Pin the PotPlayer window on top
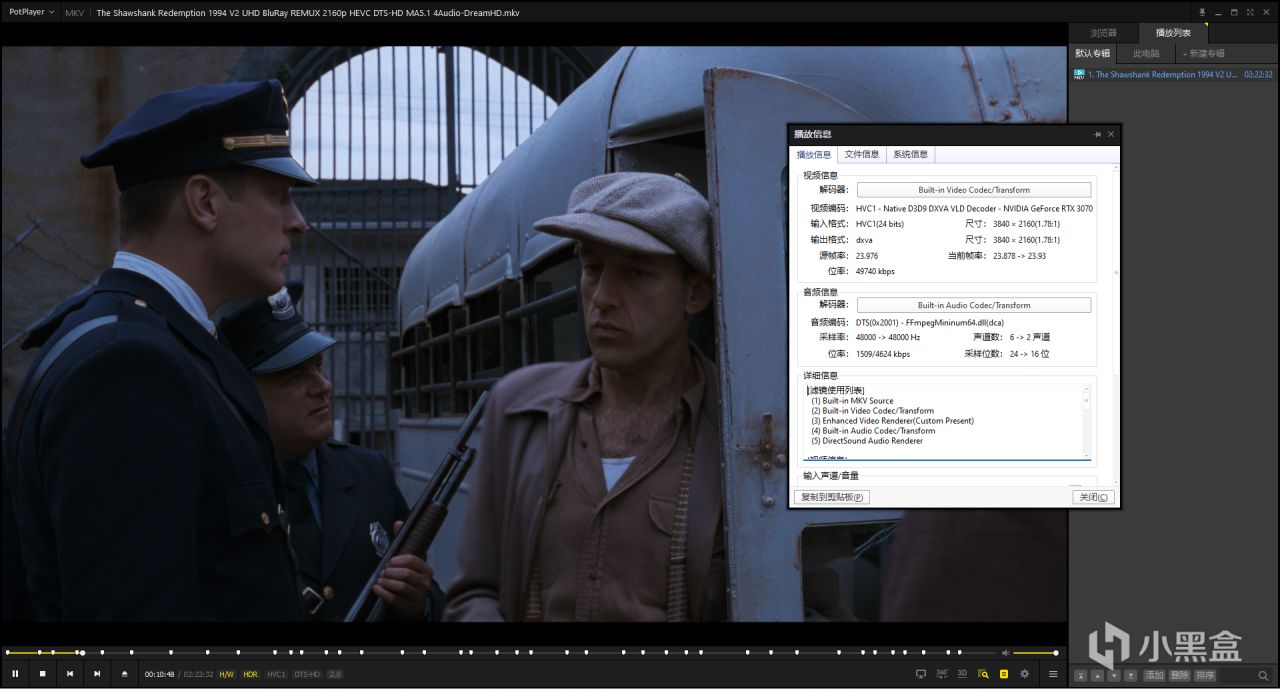This screenshot has height=689, width=1280. point(1202,13)
